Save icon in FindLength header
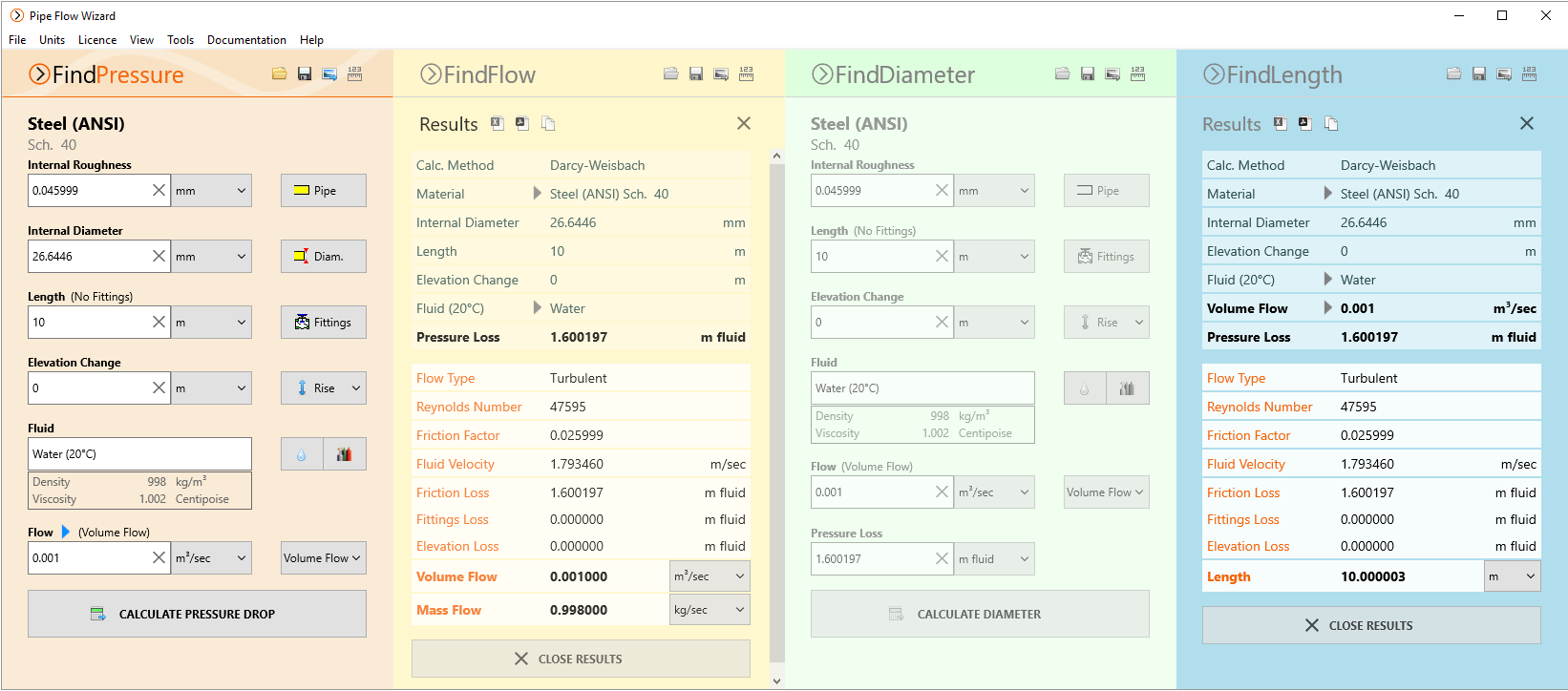 (x=1479, y=73)
